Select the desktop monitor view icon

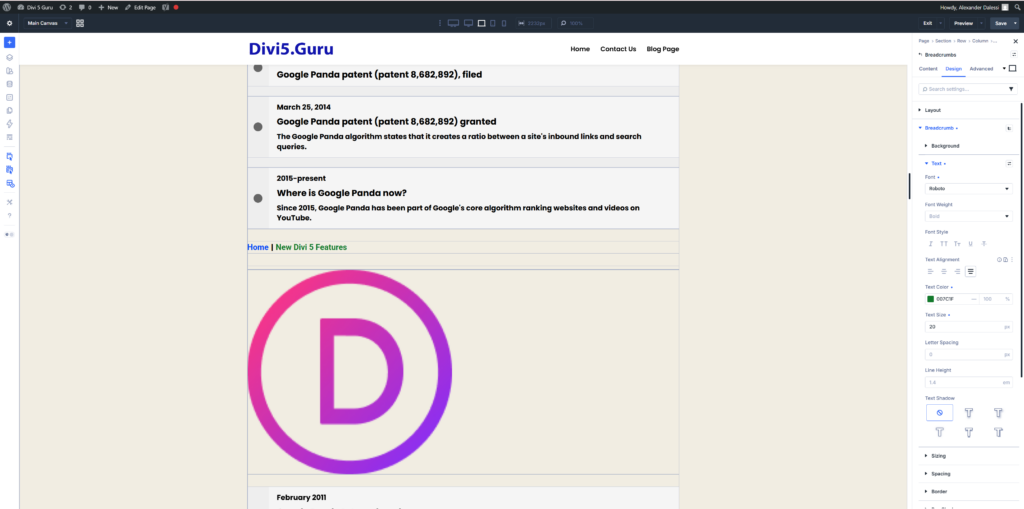coord(468,23)
